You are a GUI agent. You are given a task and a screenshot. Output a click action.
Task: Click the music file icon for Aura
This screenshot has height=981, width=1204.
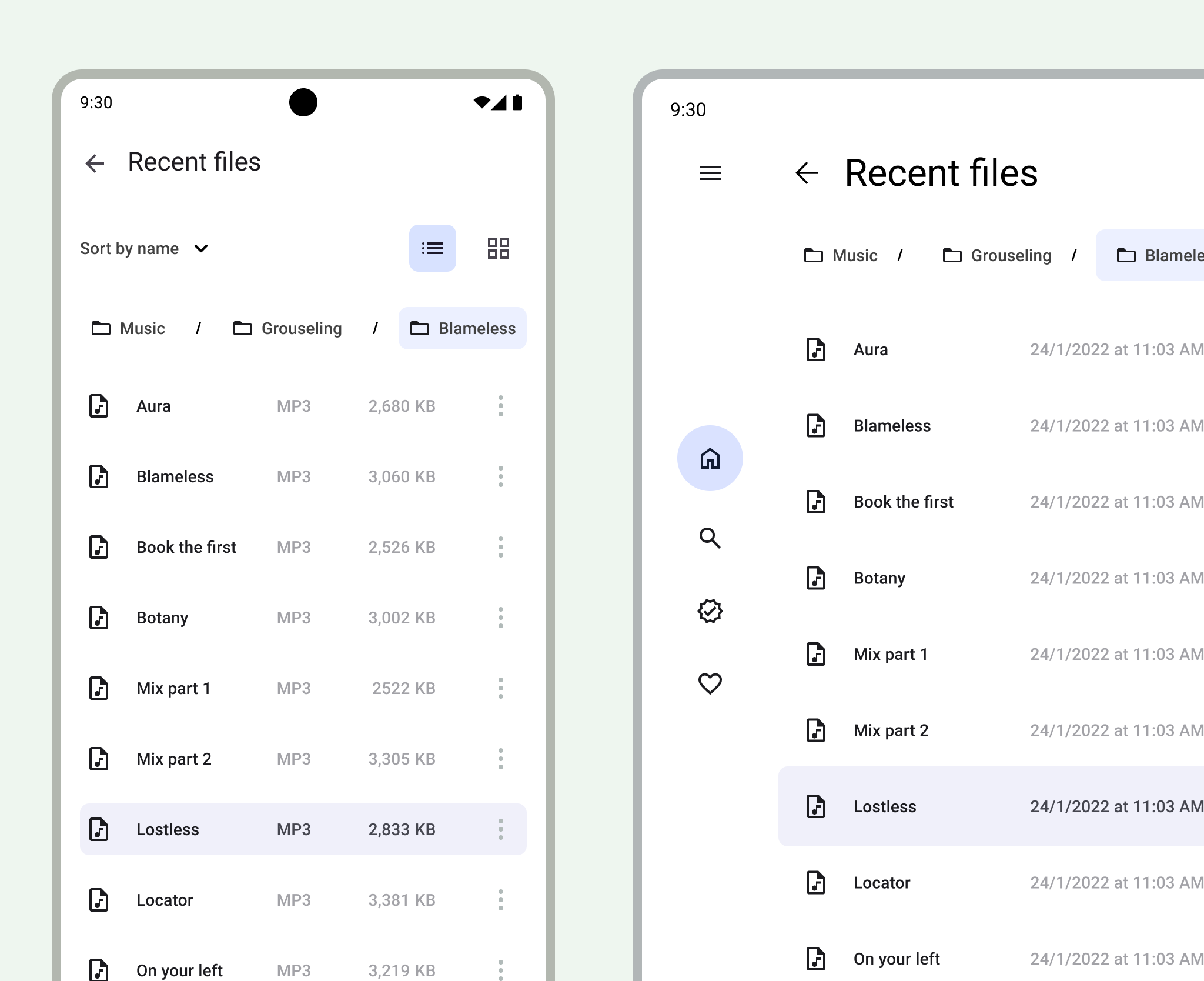[100, 406]
